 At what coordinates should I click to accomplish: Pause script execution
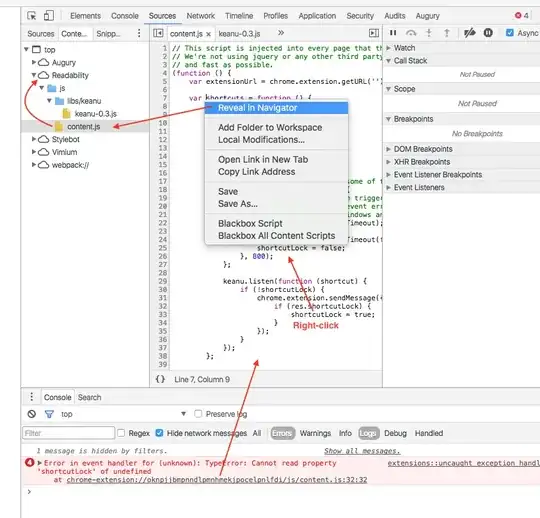[393, 33]
